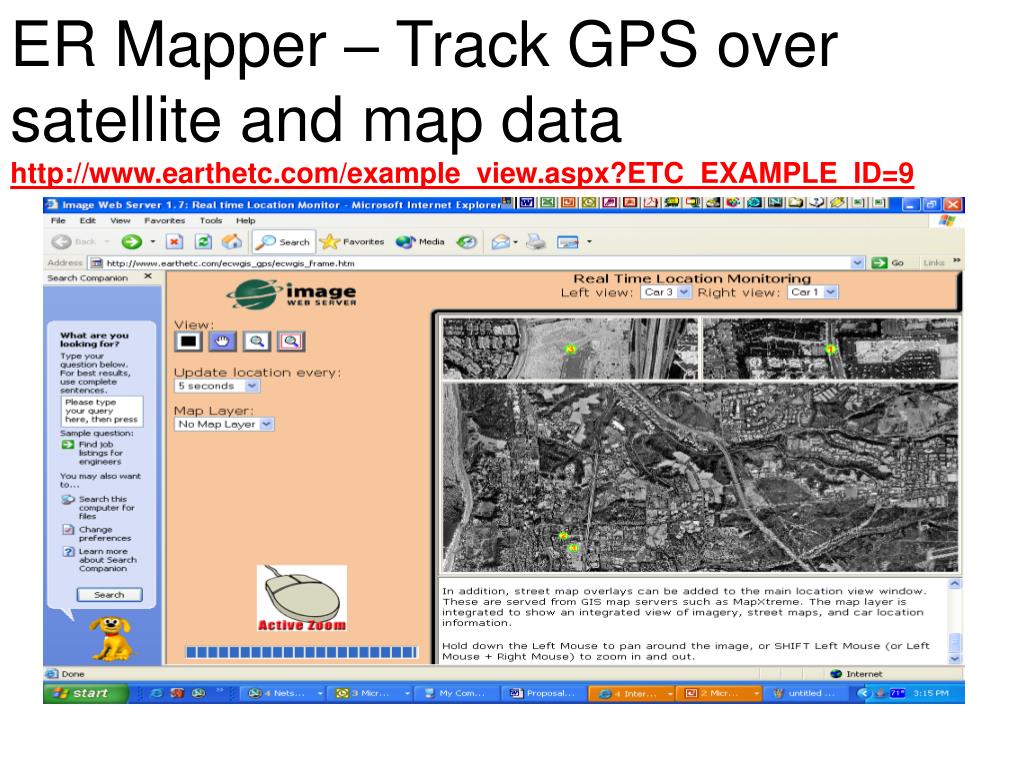Click the Search button in Search Companion

click(x=109, y=595)
